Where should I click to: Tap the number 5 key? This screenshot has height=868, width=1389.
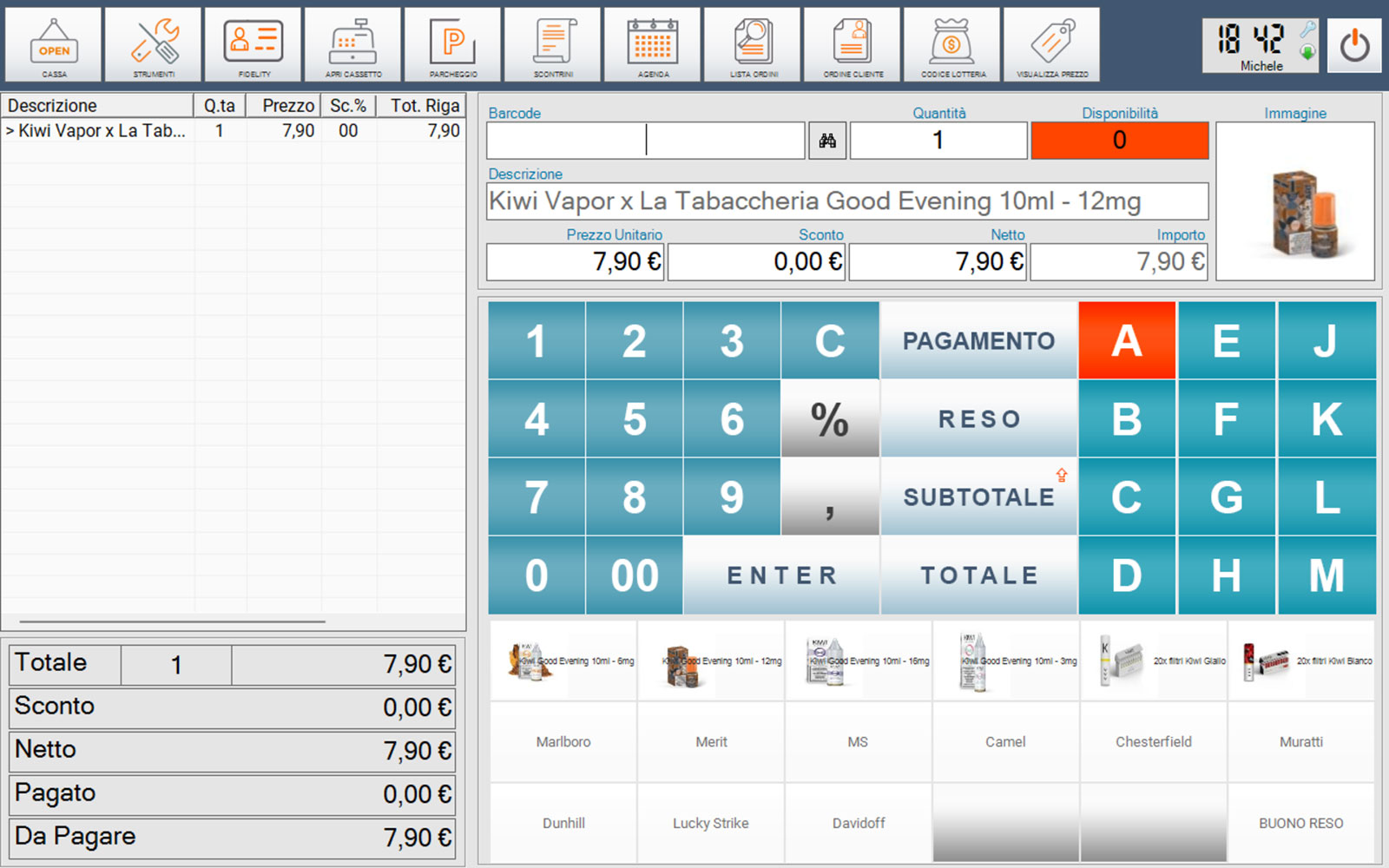634,418
